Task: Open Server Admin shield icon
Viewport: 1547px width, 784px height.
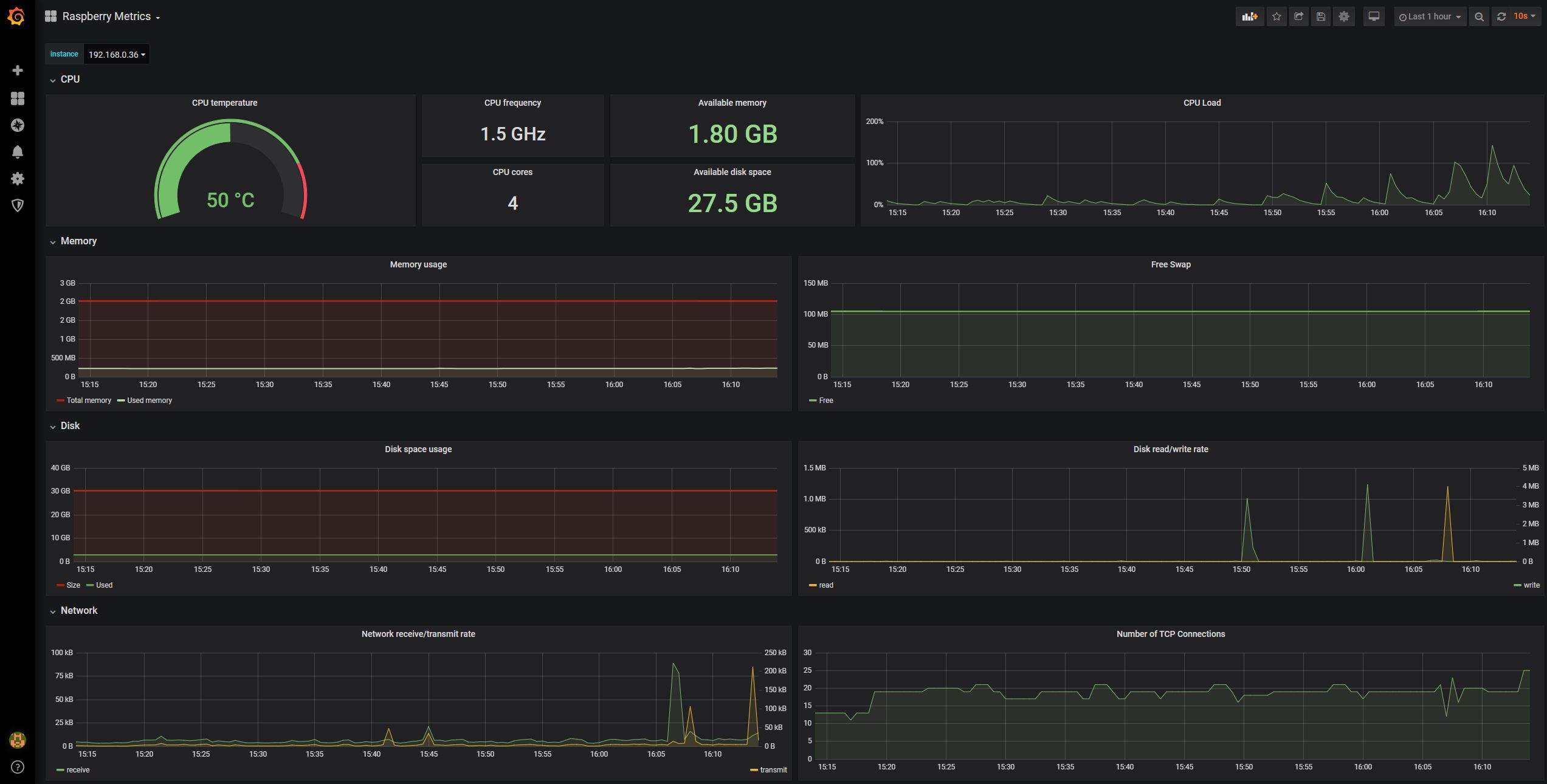Action: (x=18, y=205)
